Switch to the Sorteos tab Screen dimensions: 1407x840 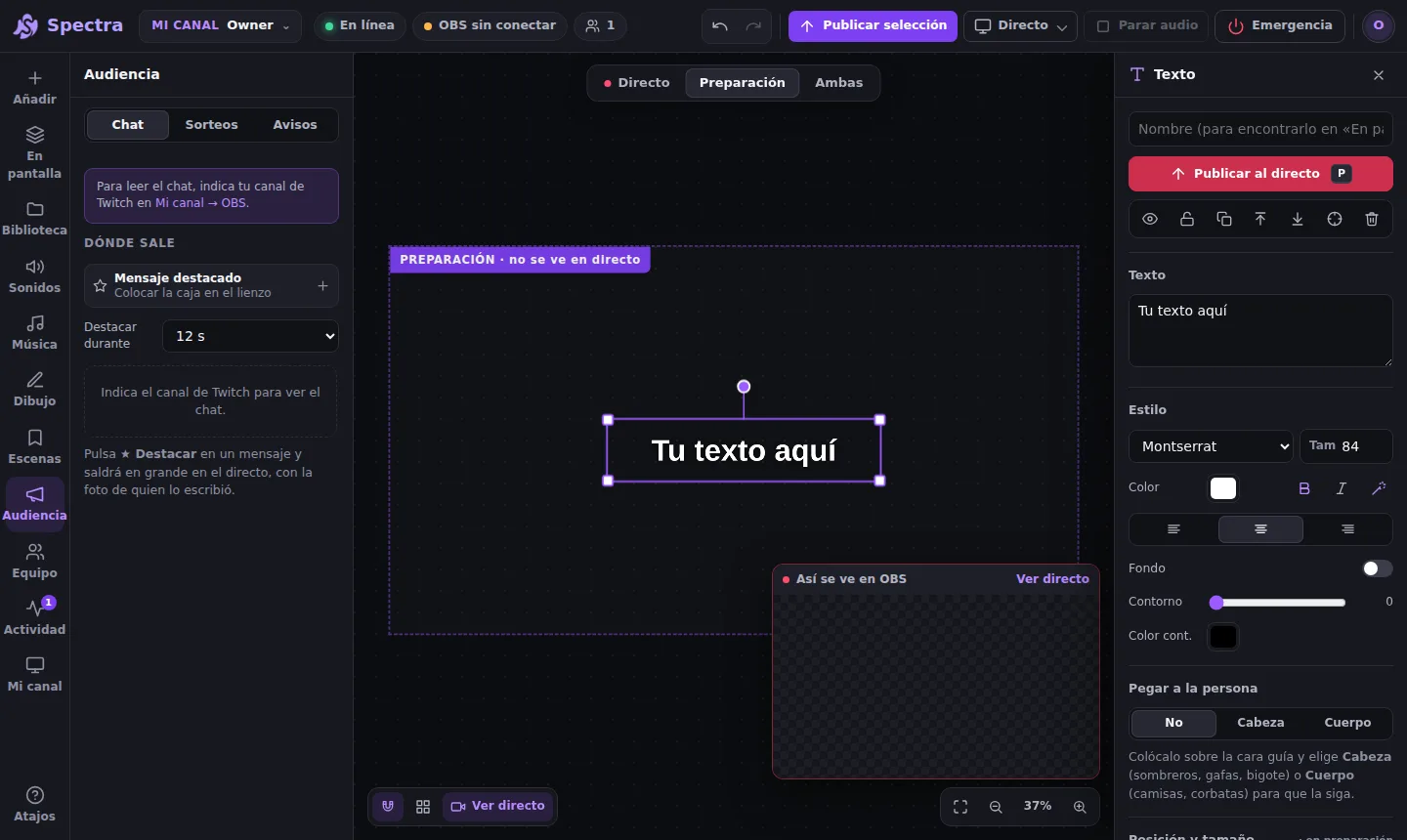(211, 125)
